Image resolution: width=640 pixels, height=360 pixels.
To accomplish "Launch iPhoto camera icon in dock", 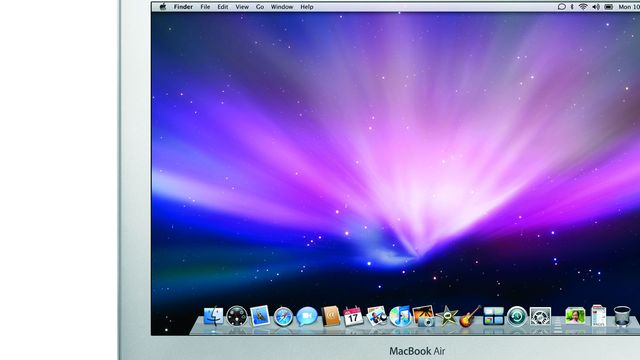I will [x=423, y=316].
